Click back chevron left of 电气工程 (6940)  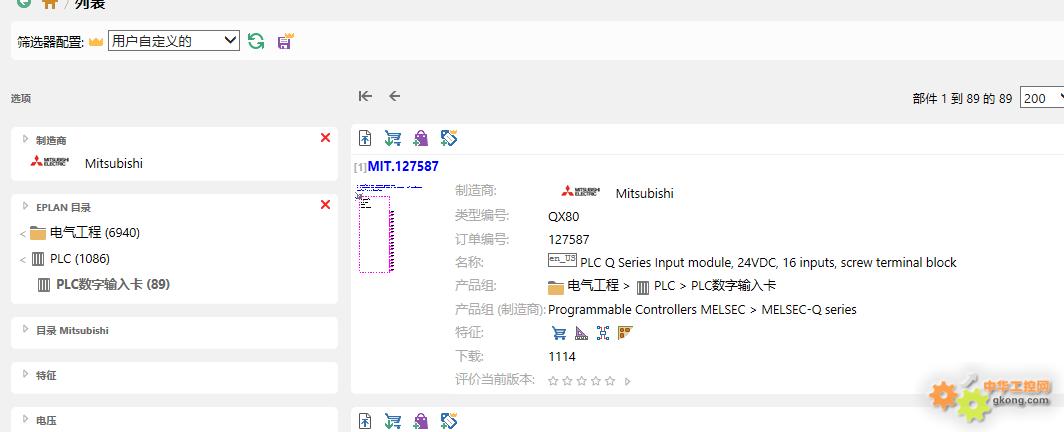click(x=22, y=234)
